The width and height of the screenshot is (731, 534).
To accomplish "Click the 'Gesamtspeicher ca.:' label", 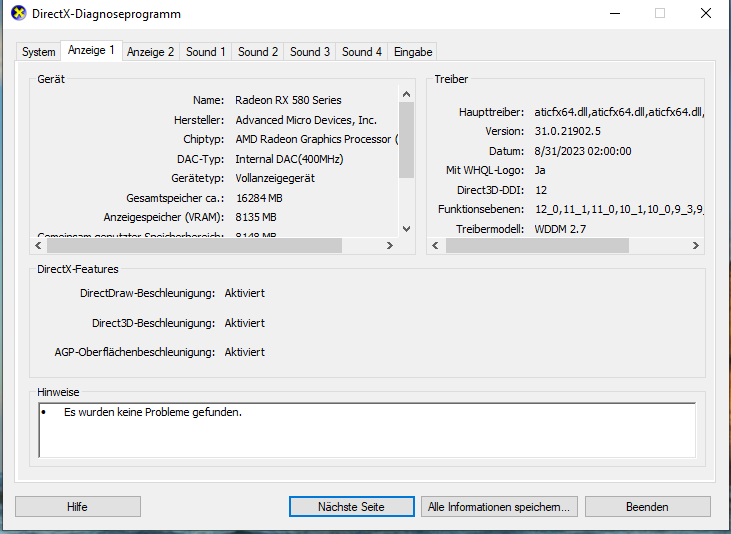I will (x=175, y=198).
